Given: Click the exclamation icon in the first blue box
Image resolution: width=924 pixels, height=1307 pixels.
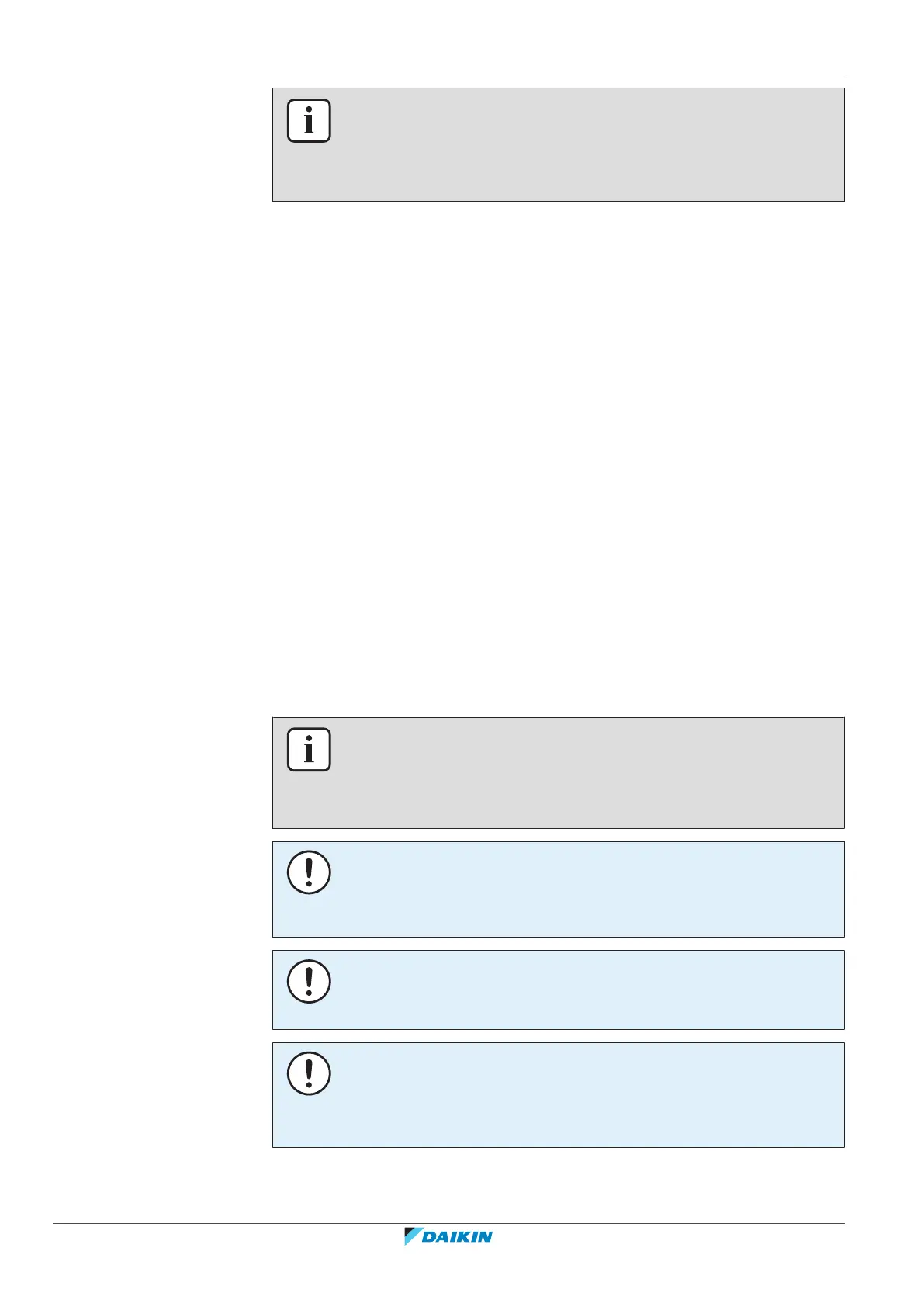Looking at the screenshot, I should [309, 873].
